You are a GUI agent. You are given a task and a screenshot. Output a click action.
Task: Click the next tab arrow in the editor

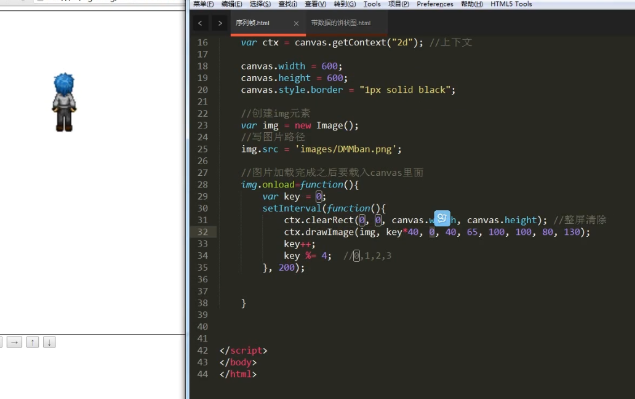pyautogui.click(x=220, y=23)
